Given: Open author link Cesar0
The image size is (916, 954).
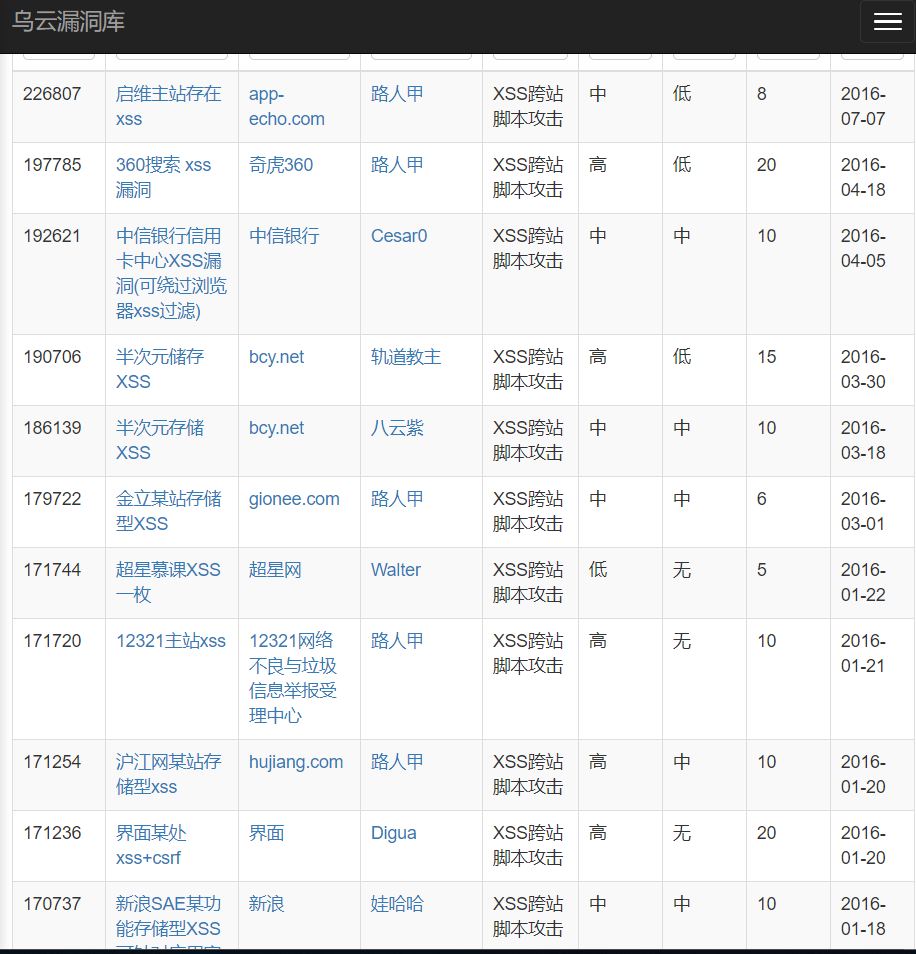Looking at the screenshot, I should tap(399, 236).
